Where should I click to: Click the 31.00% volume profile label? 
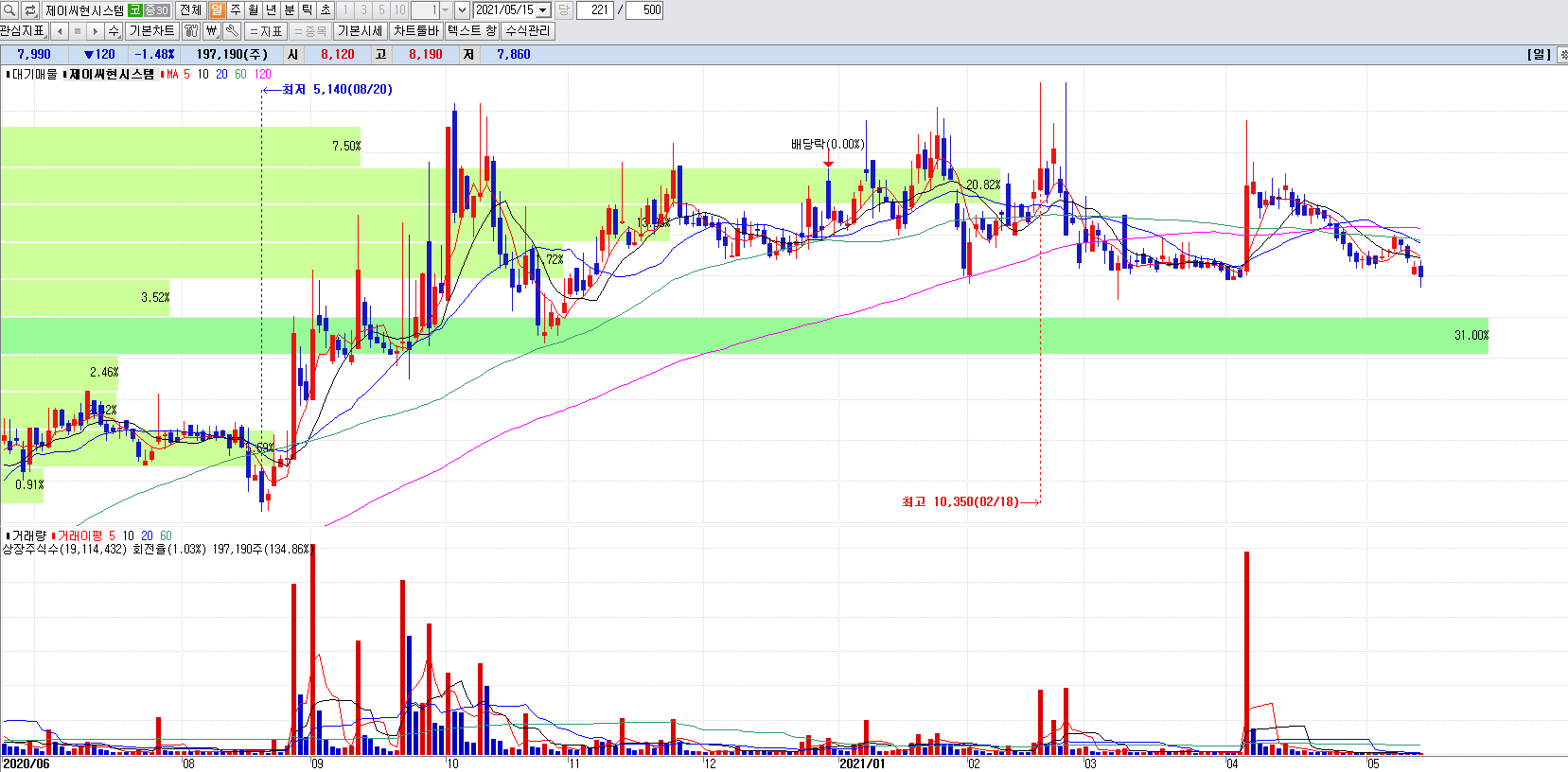[1471, 335]
